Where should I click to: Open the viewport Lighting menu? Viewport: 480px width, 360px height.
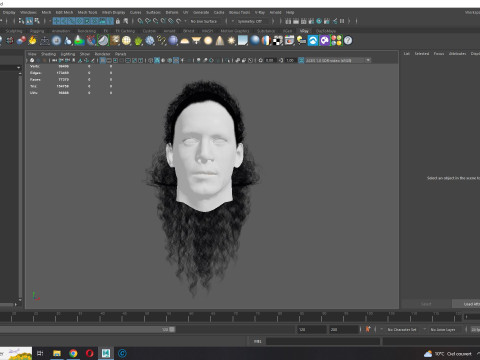[x=68, y=54]
